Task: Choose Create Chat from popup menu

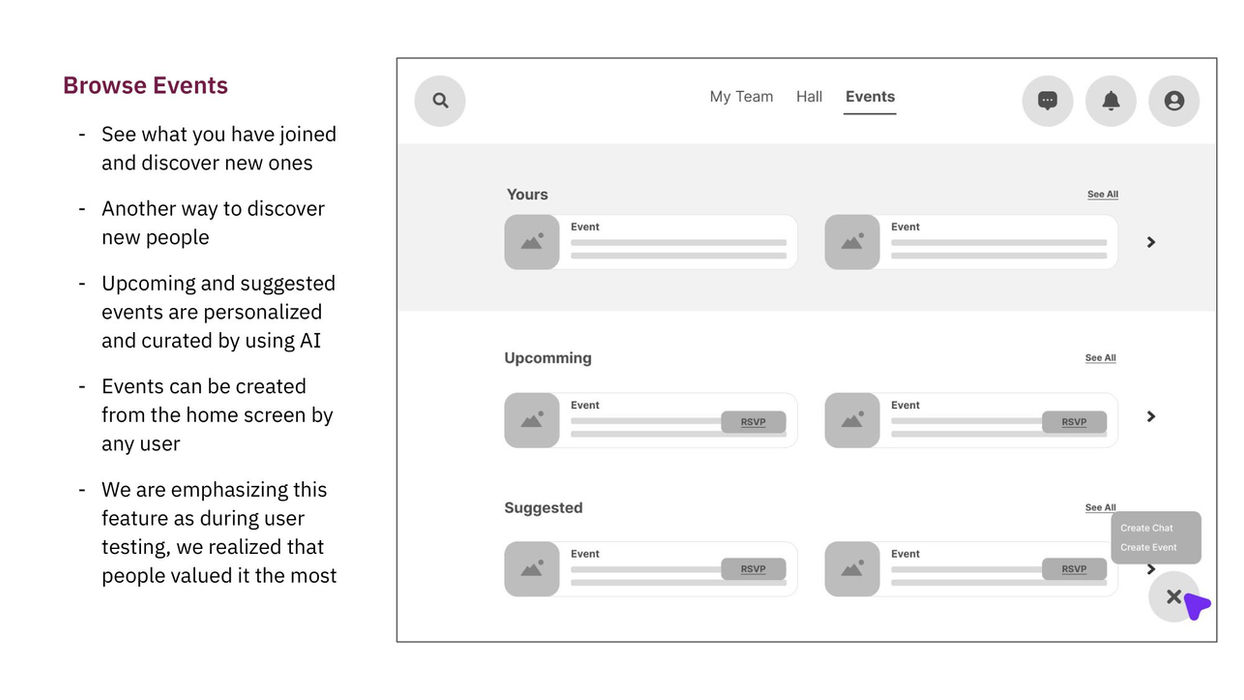Action: pyautogui.click(x=1147, y=528)
